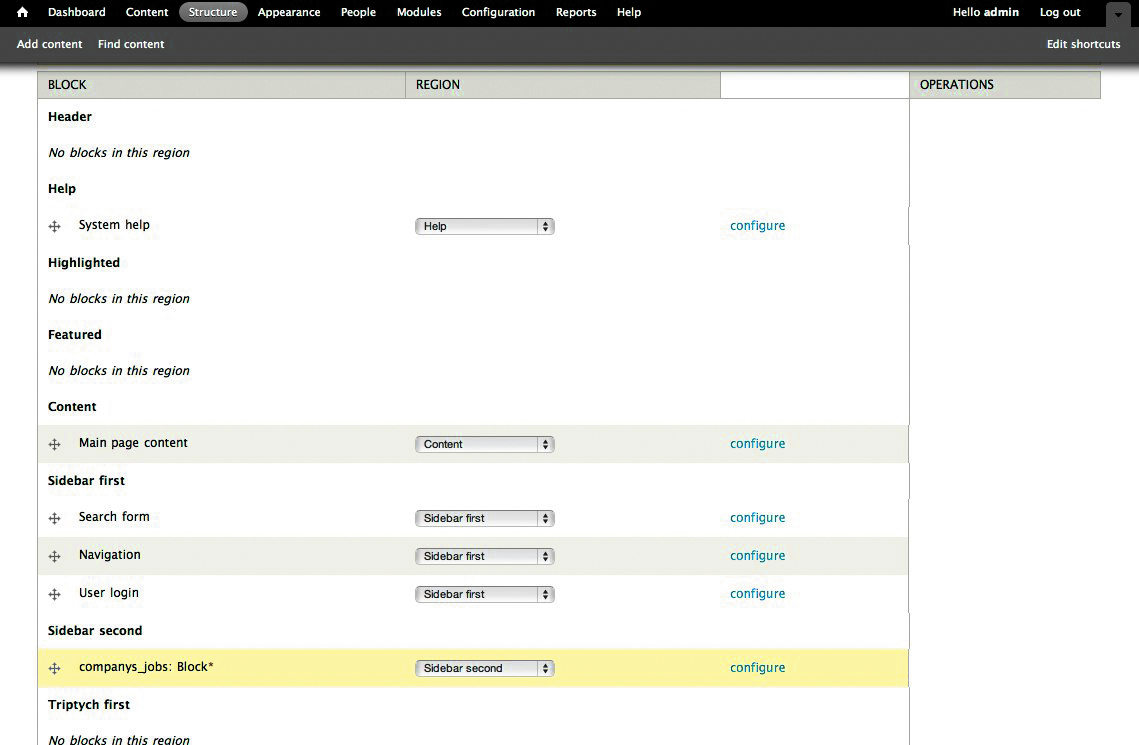Click the 'Highlighted' region heading
Screen dimensions: 1139x745
tap(84, 263)
